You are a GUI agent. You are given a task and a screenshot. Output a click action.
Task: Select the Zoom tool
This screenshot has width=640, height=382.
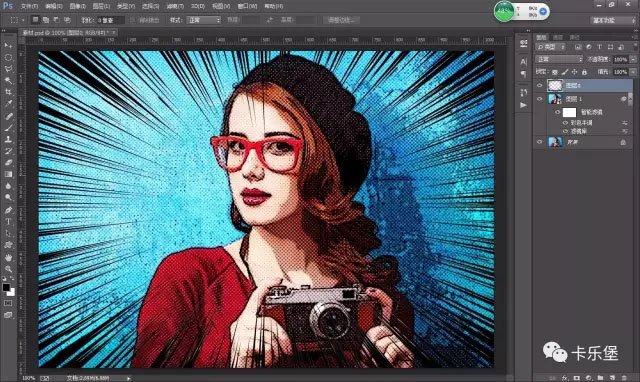click(8, 269)
